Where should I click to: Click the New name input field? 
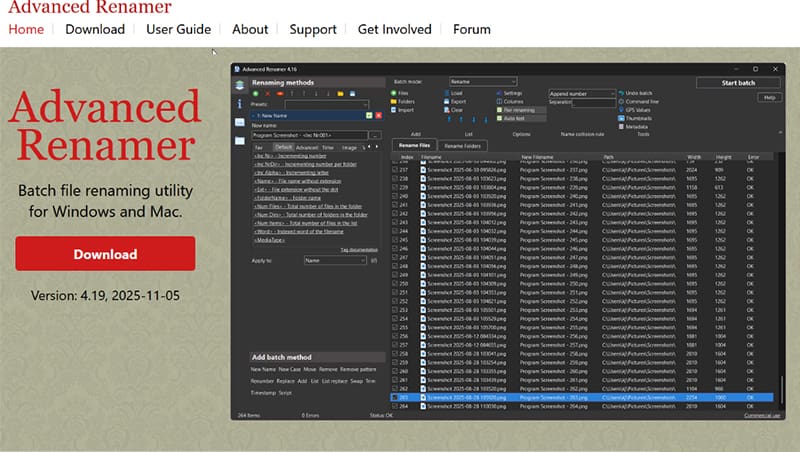(x=310, y=134)
